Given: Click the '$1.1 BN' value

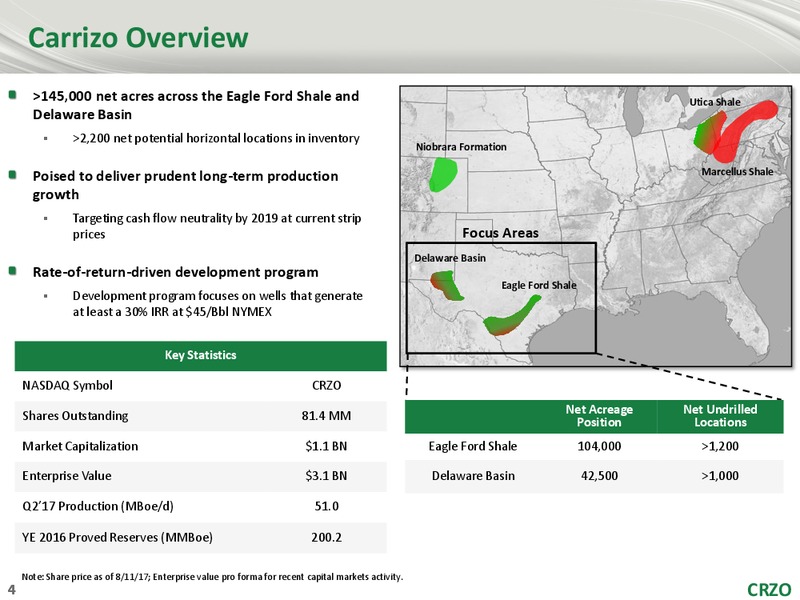Looking at the screenshot, I should (x=327, y=446).
